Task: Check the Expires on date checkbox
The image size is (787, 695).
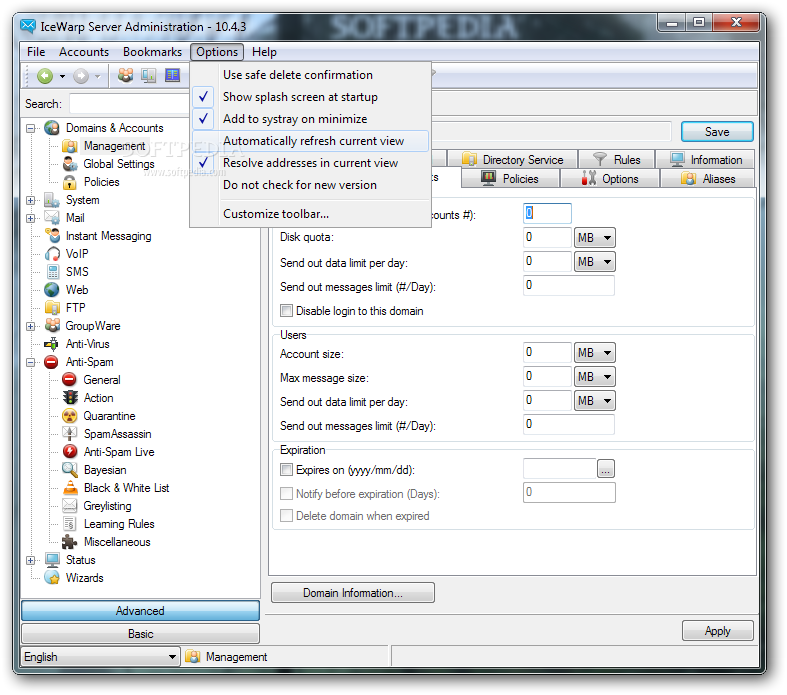Action: [x=286, y=470]
